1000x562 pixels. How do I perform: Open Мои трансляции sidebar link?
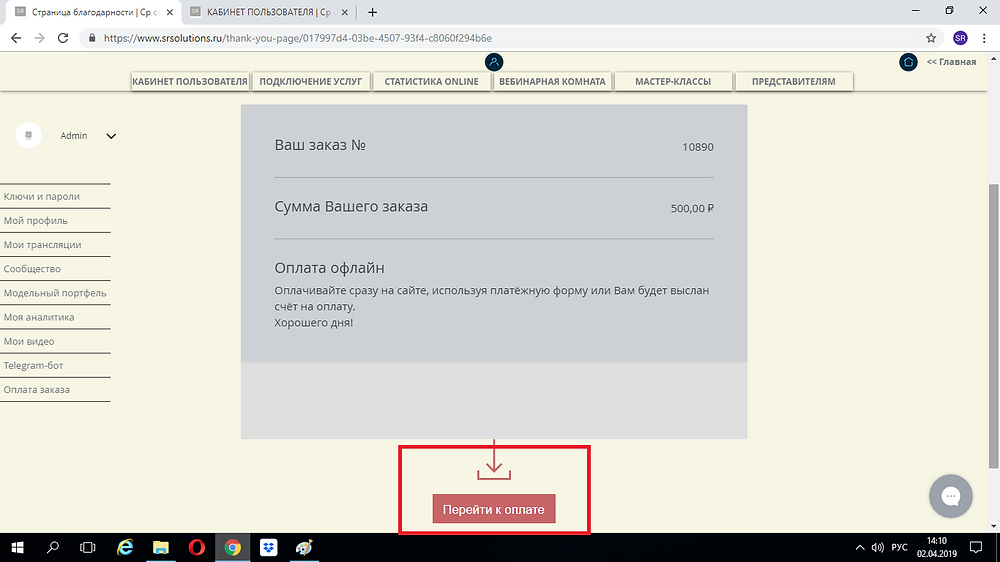click(42, 245)
